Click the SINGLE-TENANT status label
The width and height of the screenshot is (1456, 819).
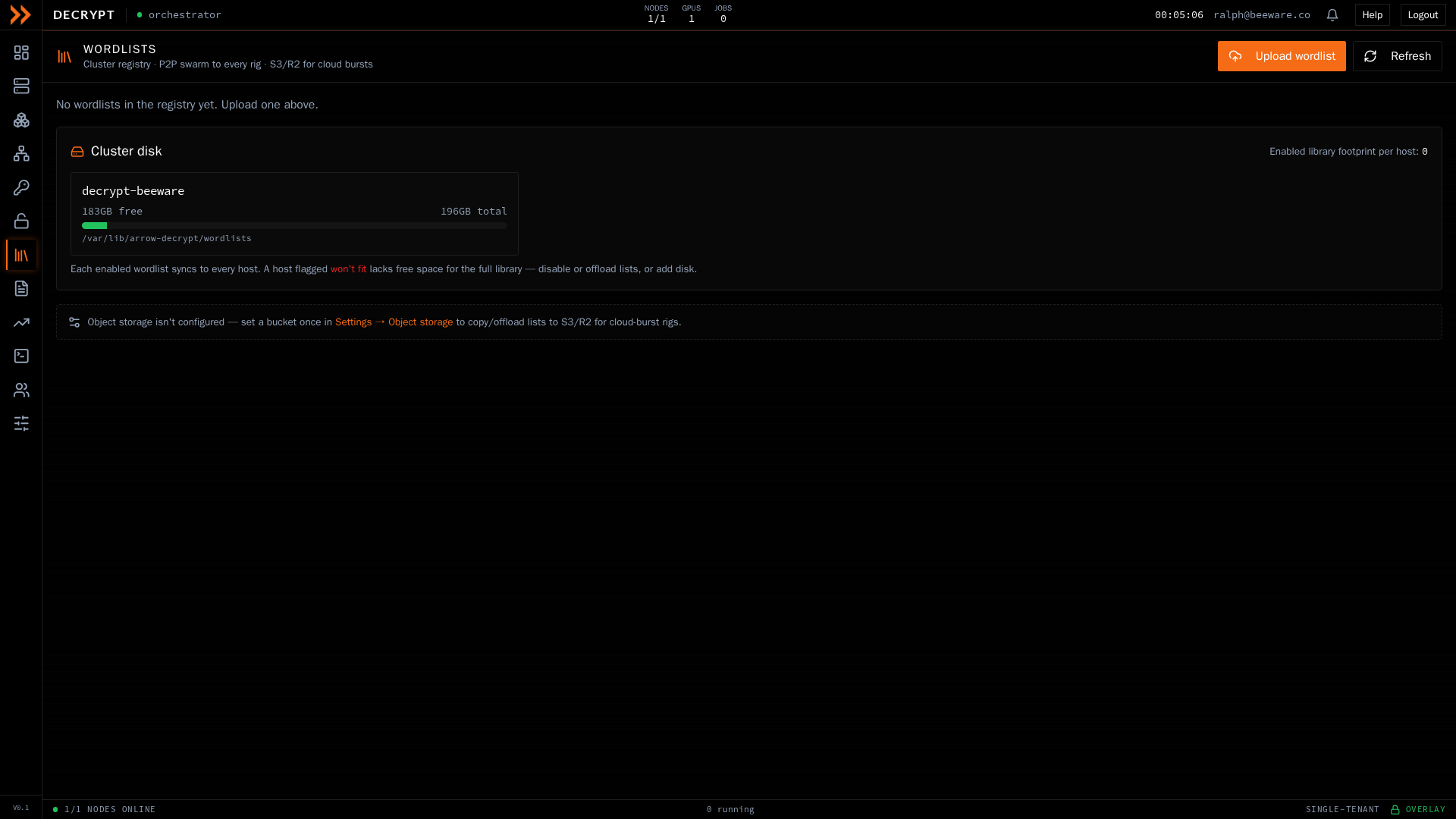point(1342,809)
